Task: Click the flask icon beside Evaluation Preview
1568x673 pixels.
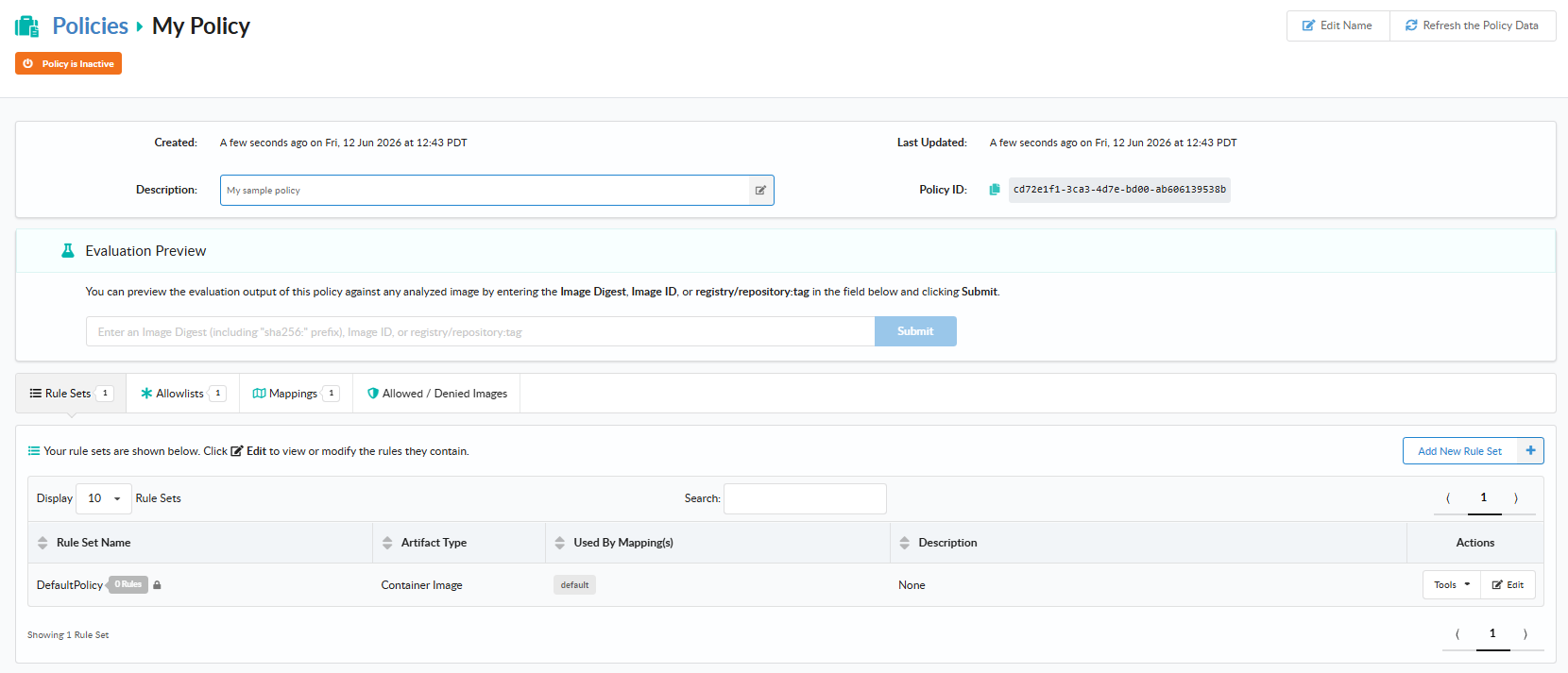Action: (68, 251)
